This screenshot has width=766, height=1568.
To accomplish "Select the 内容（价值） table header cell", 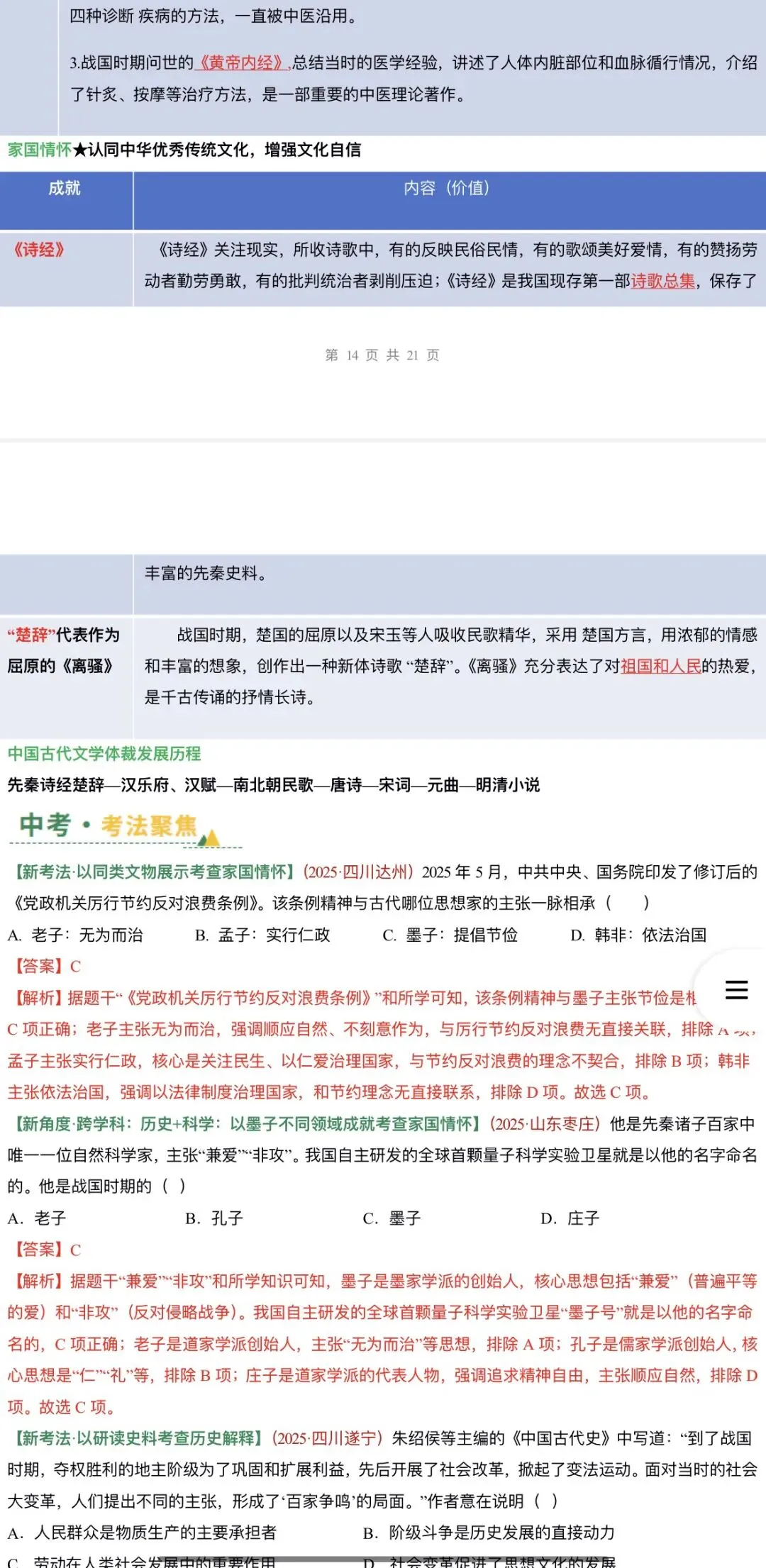I will (x=449, y=200).
